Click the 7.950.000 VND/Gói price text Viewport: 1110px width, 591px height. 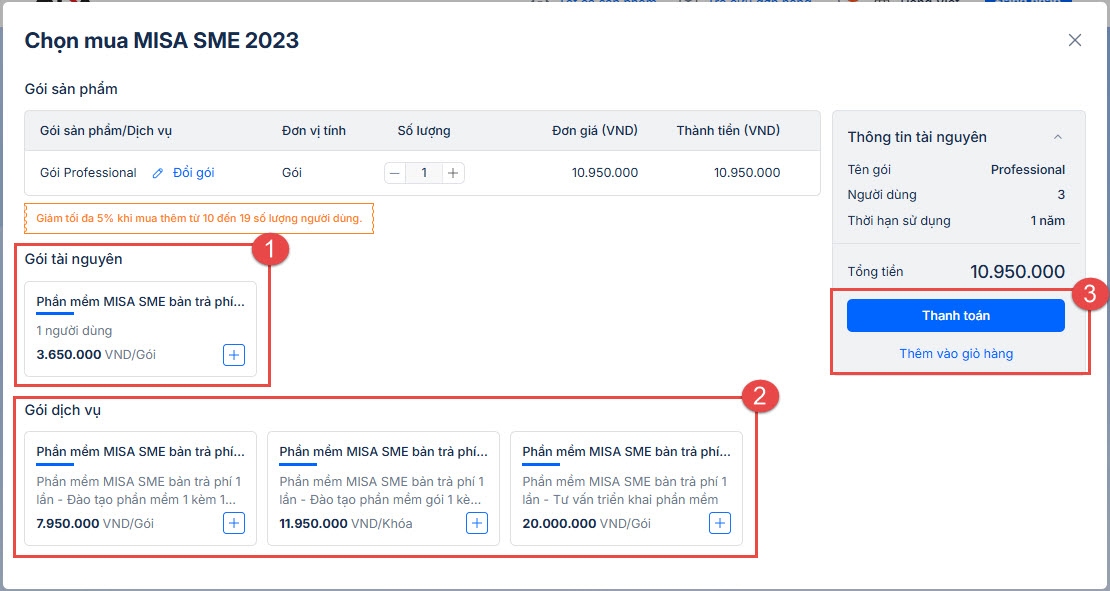pyautogui.click(x=95, y=524)
